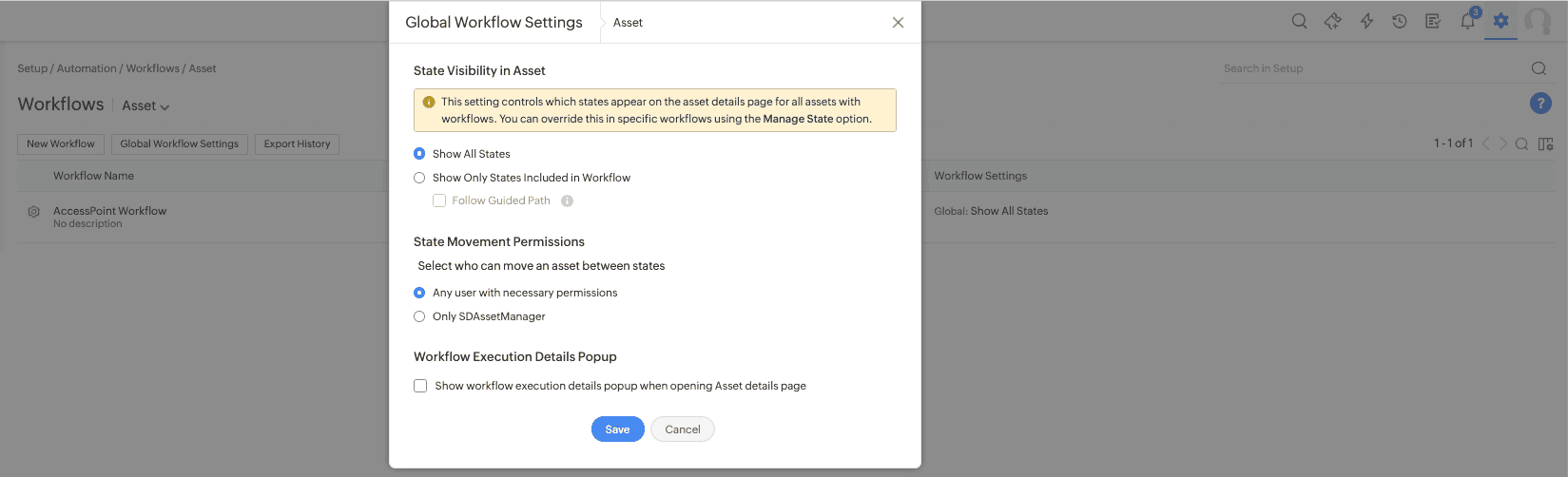Open the global search icon in header

coord(1299,21)
